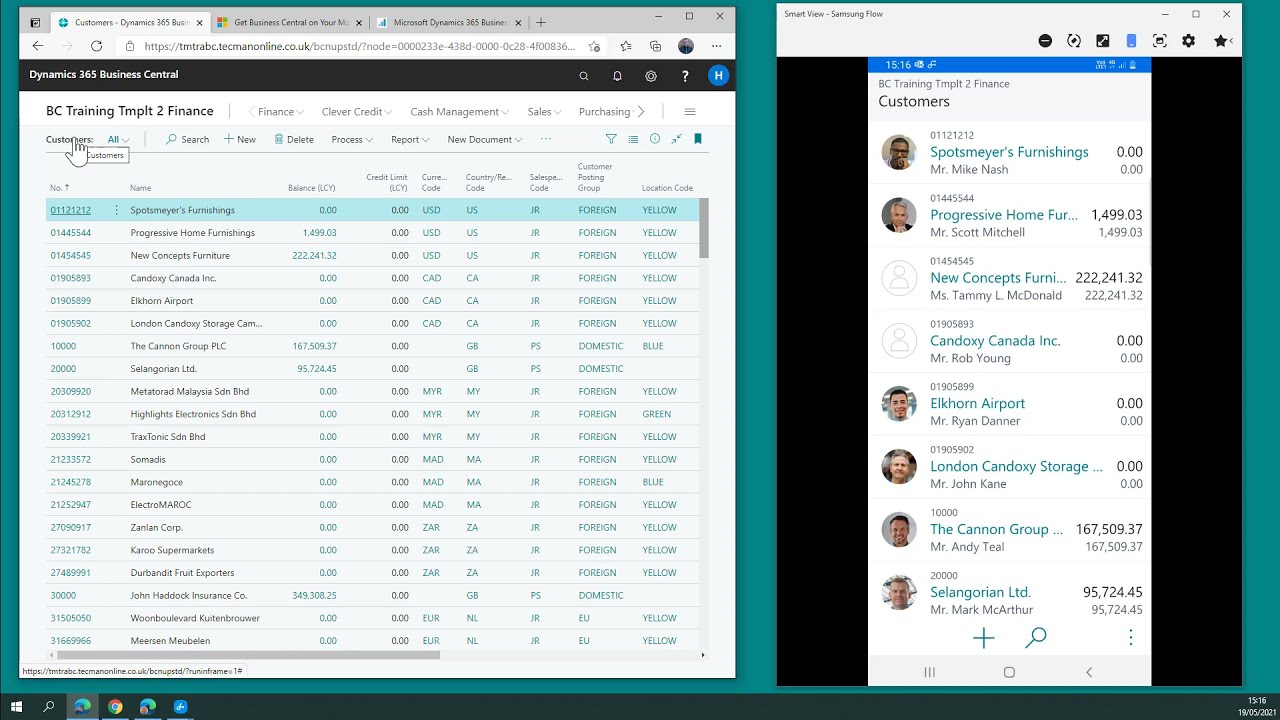Image resolution: width=1280 pixels, height=720 pixels.
Task: Select the Candoxy Canada Inc. name cell
Action: (173, 278)
